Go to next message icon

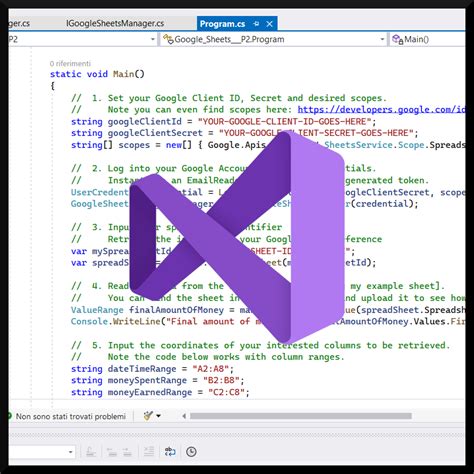point(127,452)
